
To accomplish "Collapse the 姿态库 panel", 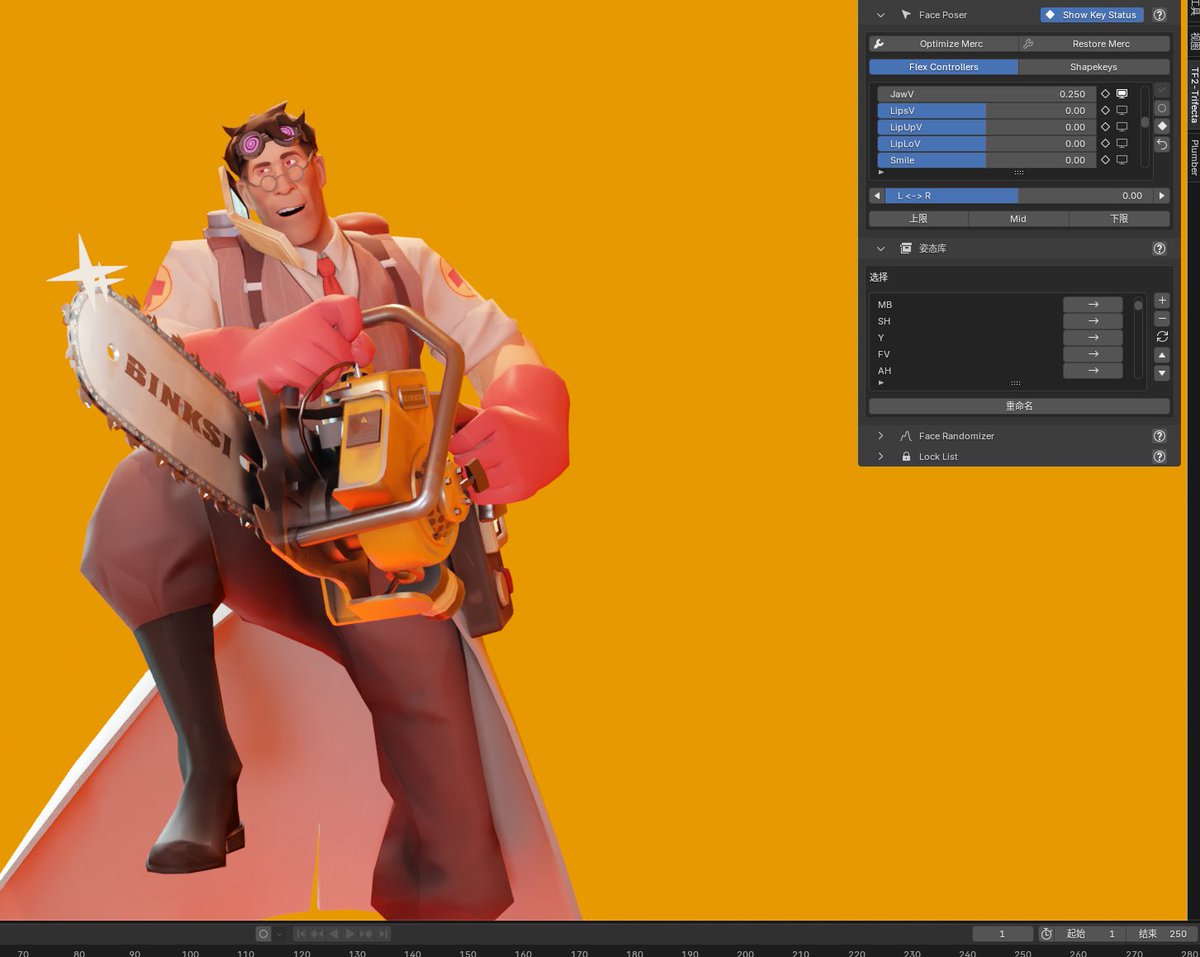I will pyautogui.click(x=881, y=248).
